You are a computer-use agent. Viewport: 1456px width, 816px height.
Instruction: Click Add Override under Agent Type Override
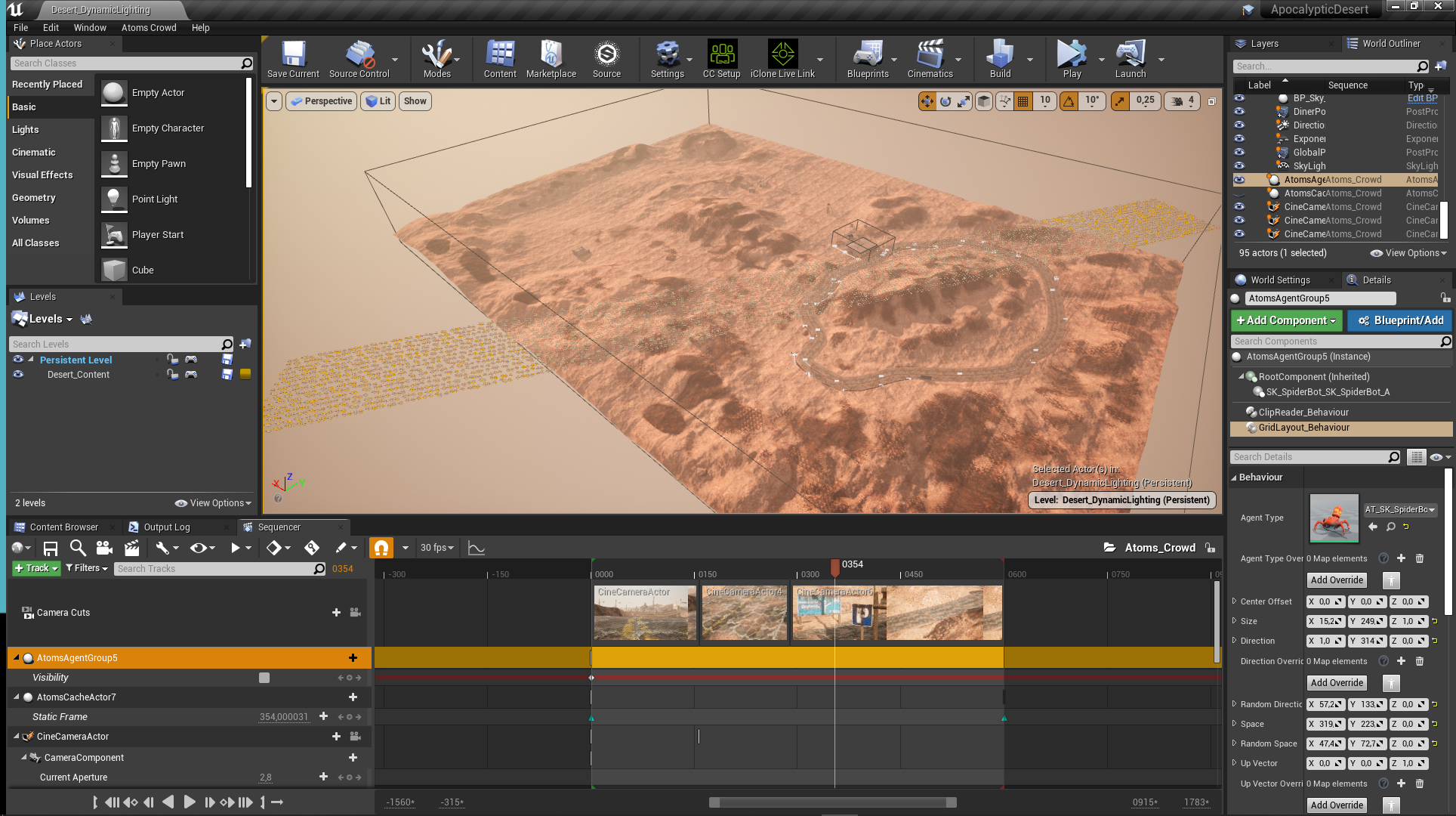point(1337,580)
